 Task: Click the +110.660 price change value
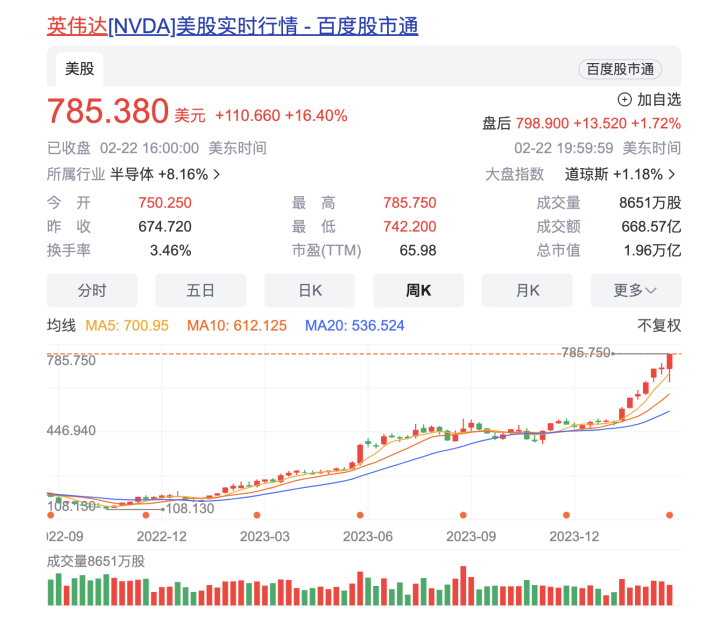(248, 116)
